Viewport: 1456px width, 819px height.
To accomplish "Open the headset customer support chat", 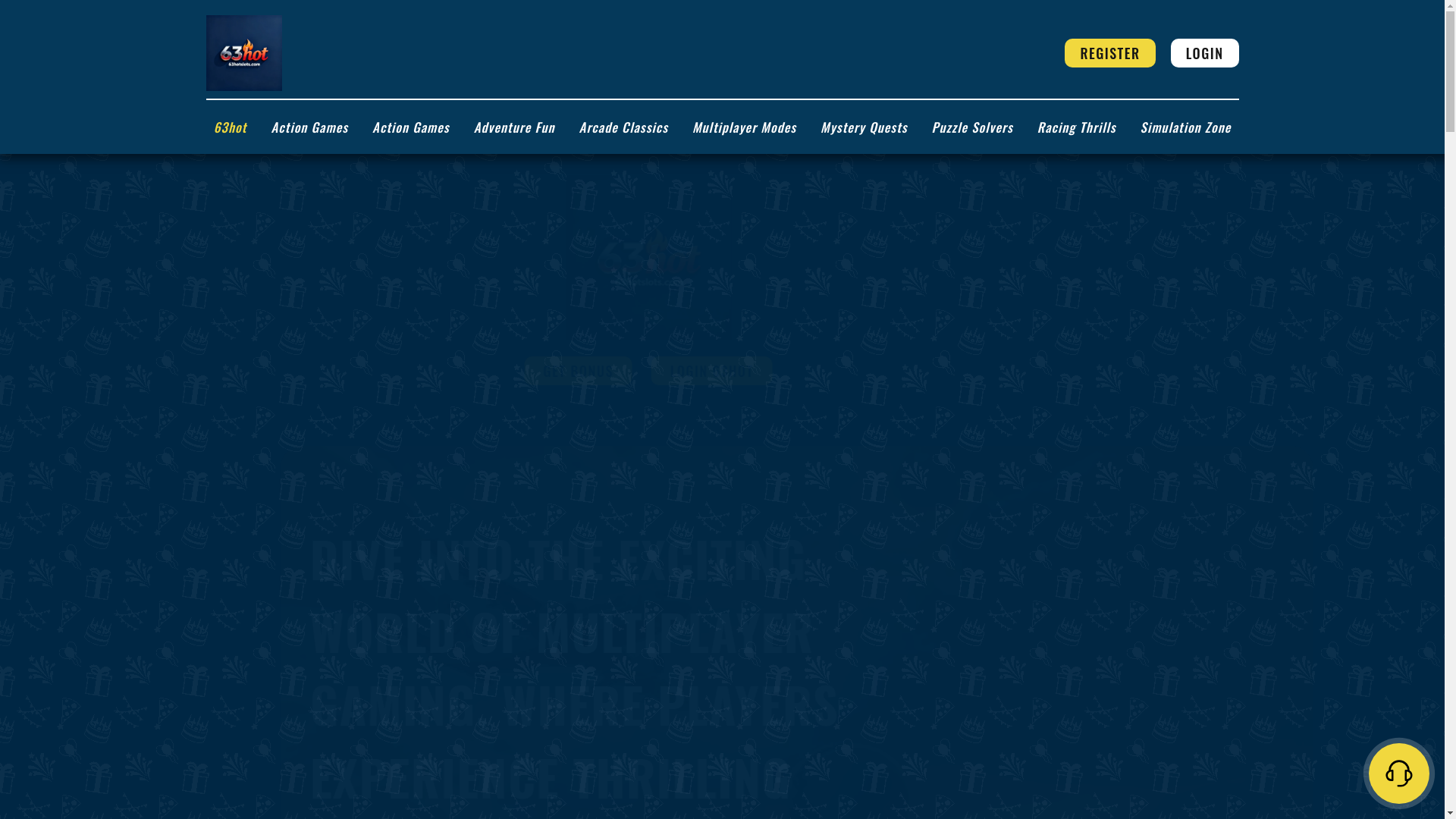I will pos(1398,773).
